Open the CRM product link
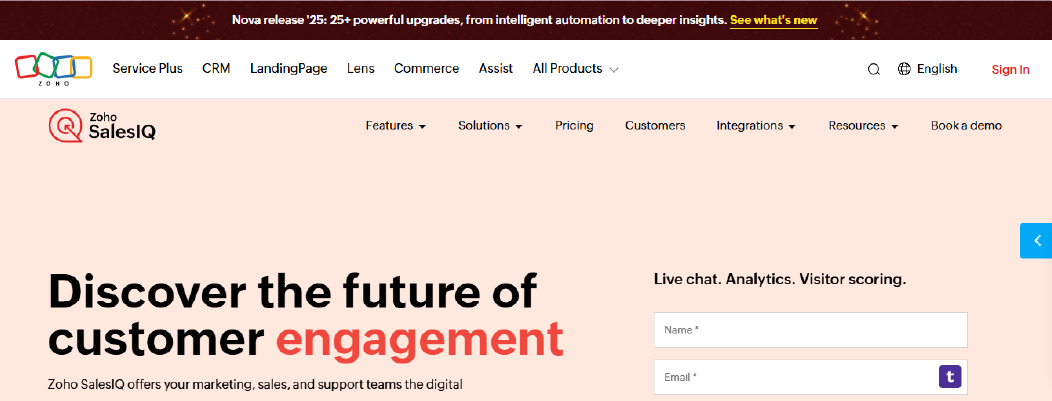1052x401 pixels. (216, 68)
